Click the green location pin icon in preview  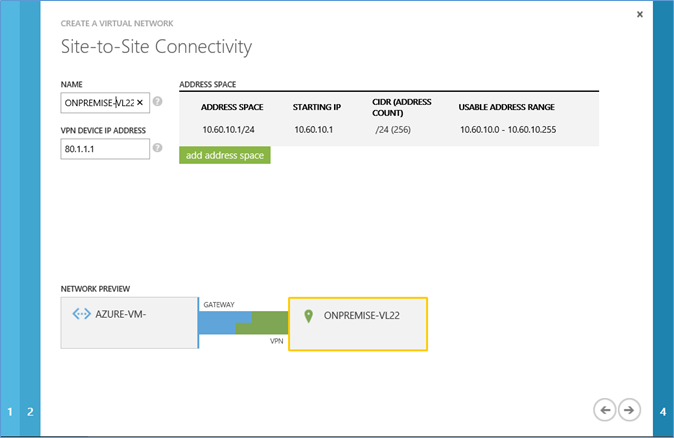[x=308, y=316]
